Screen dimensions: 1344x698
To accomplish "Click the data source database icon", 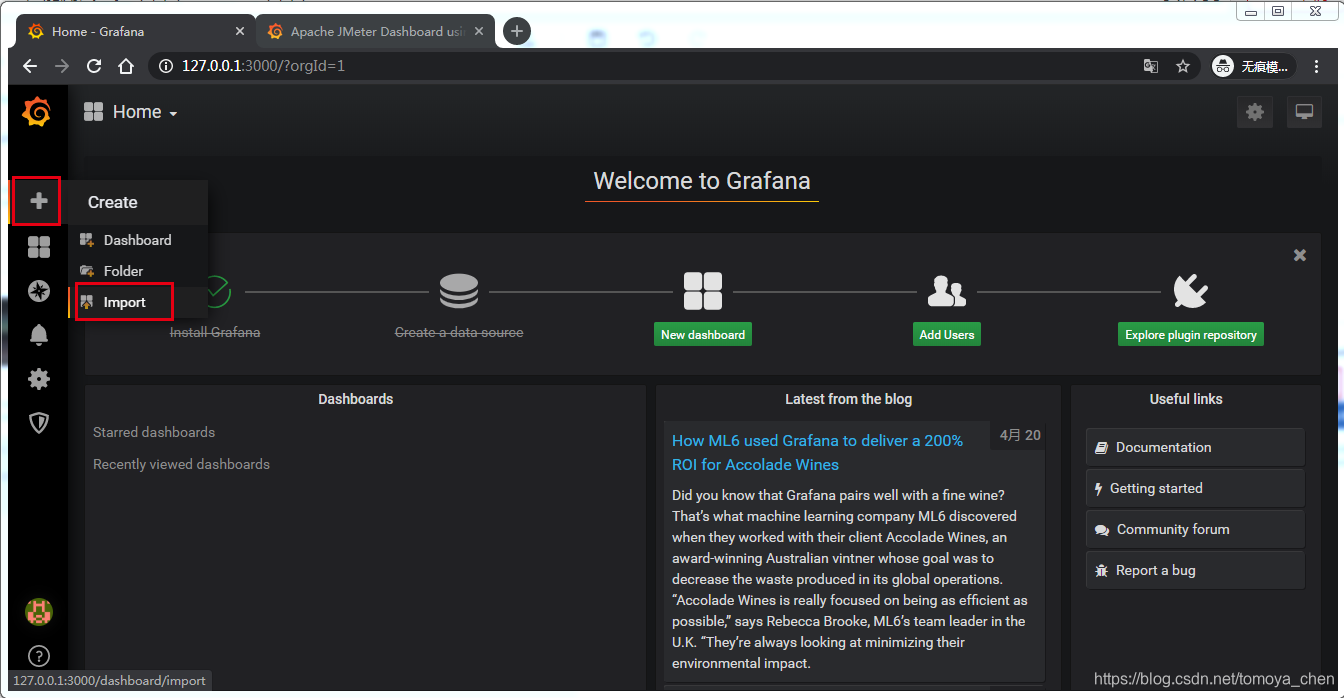I will point(459,291).
